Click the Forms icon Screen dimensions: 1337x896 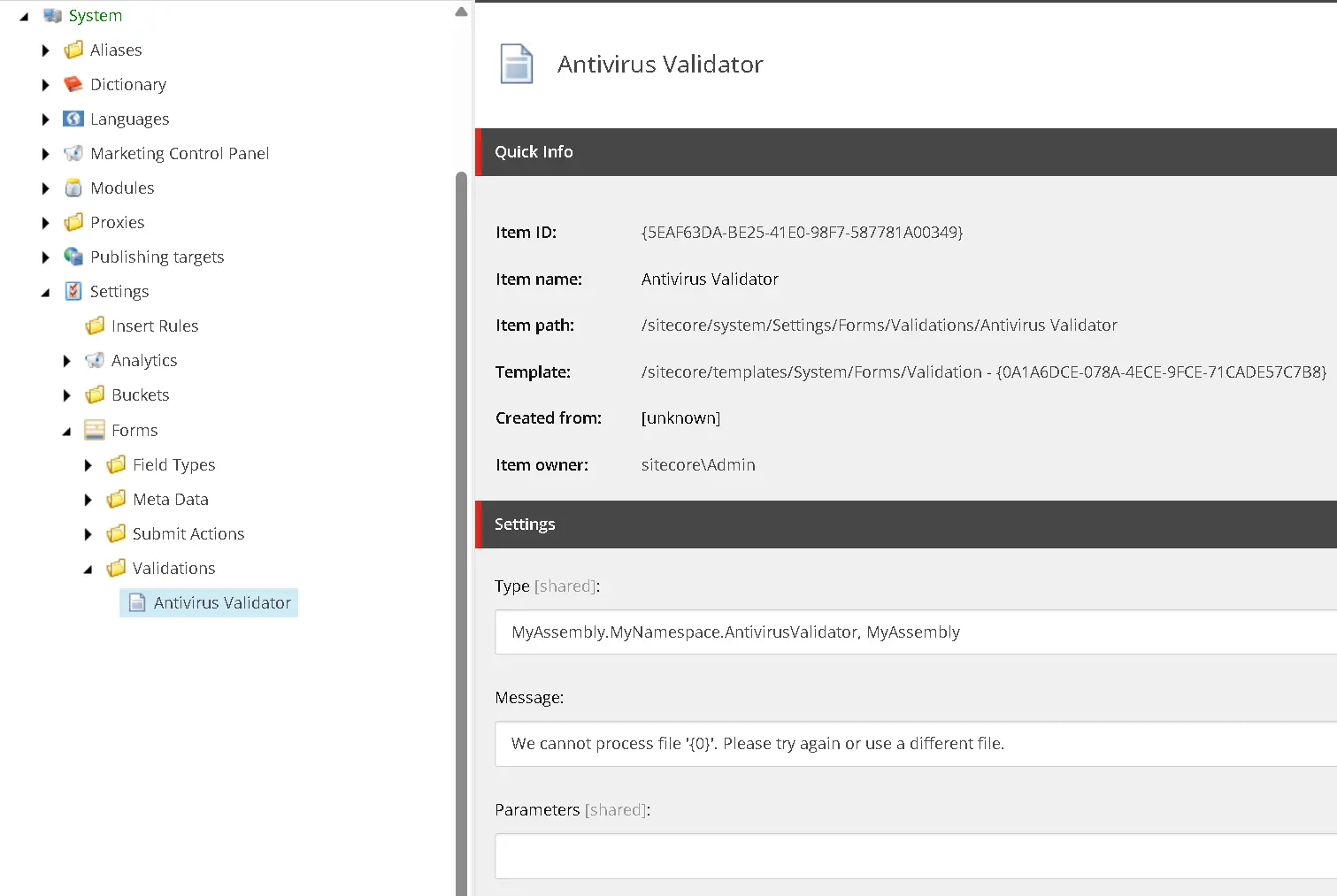tap(95, 431)
